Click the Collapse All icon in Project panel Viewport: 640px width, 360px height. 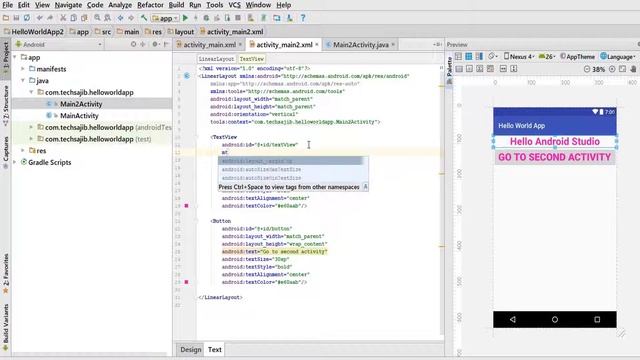[143, 44]
